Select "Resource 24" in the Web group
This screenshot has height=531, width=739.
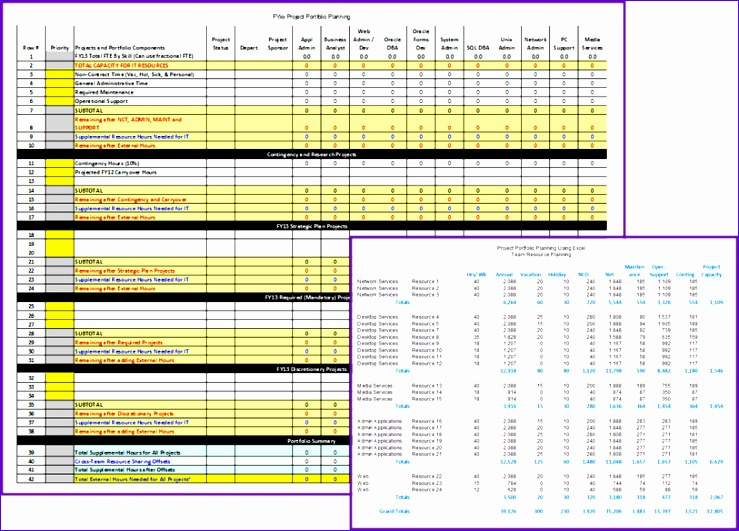[x=427, y=490]
